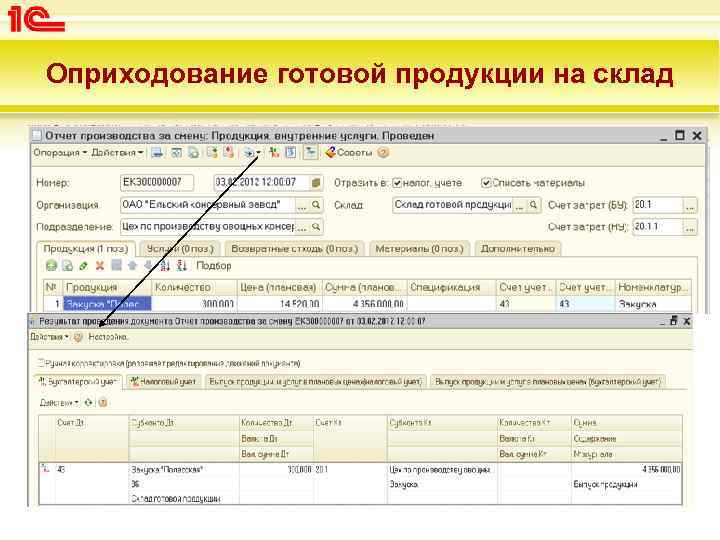The width and height of the screenshot is (720, 540).
Task: Switch to Услуги (0 поз.) tab
Action: point(180,249)
